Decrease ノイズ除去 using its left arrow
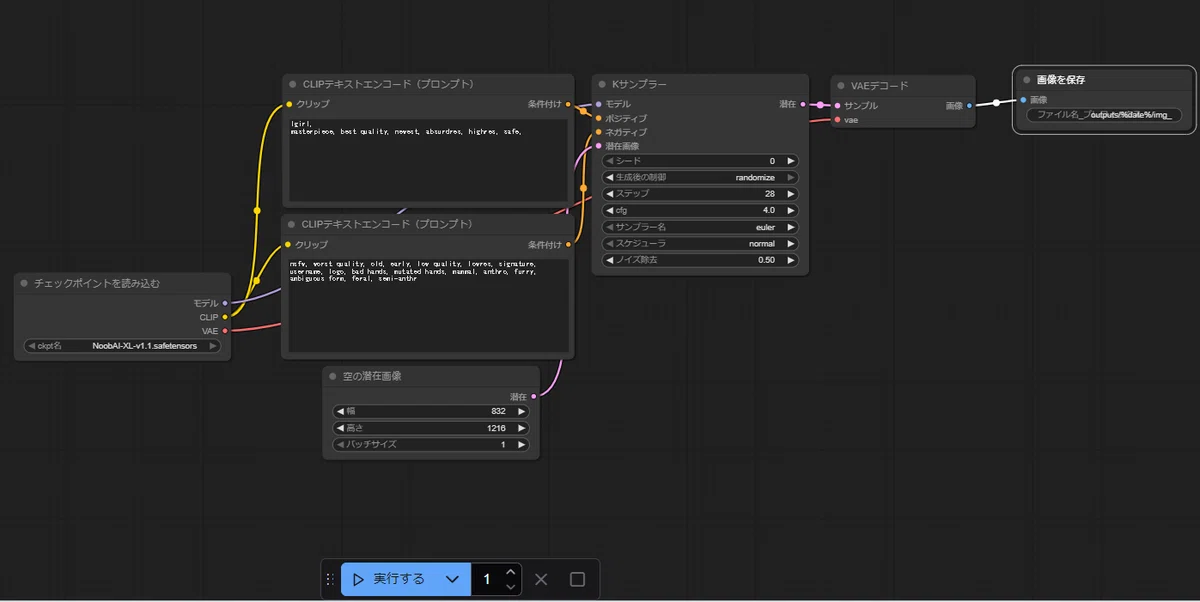 (609, 260)
